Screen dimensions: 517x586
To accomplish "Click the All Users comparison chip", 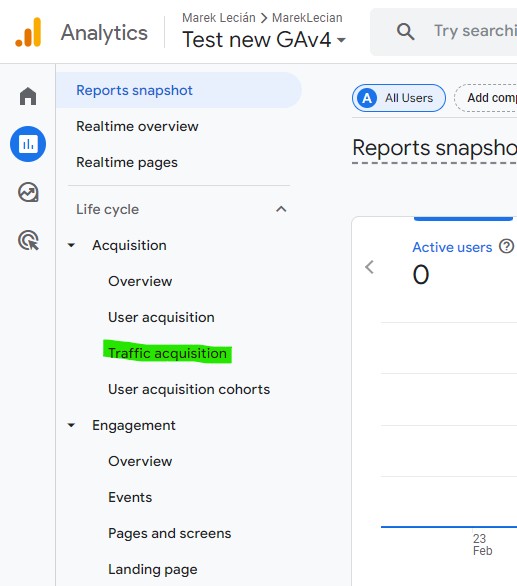I will click(399, 98).
